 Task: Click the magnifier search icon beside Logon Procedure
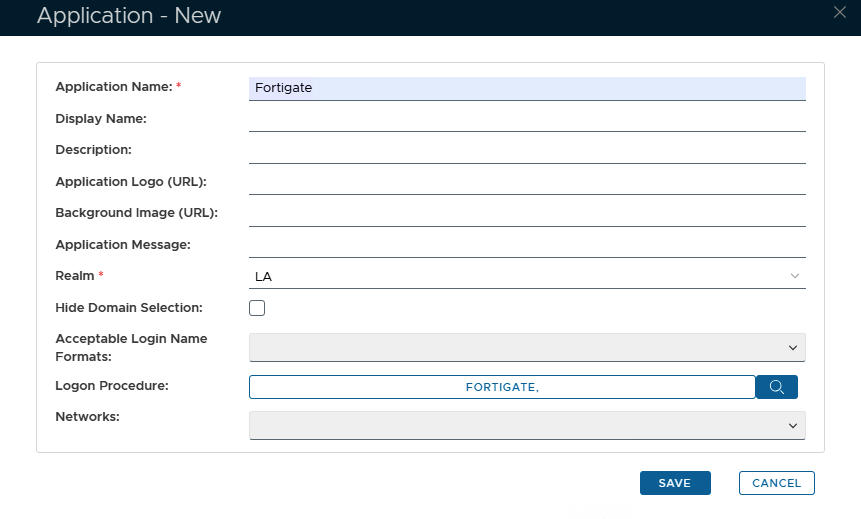[776, 387]
